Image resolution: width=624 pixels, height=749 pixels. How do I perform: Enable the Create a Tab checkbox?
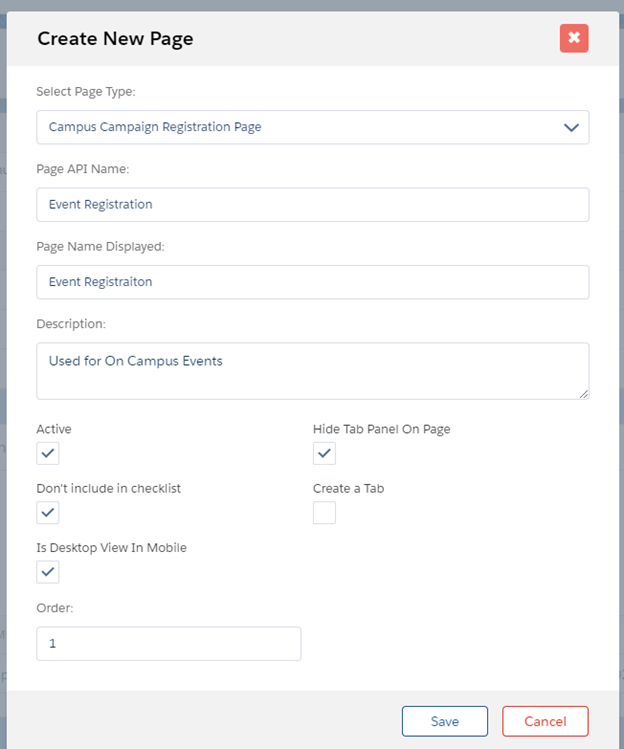(x=324, y=513)
